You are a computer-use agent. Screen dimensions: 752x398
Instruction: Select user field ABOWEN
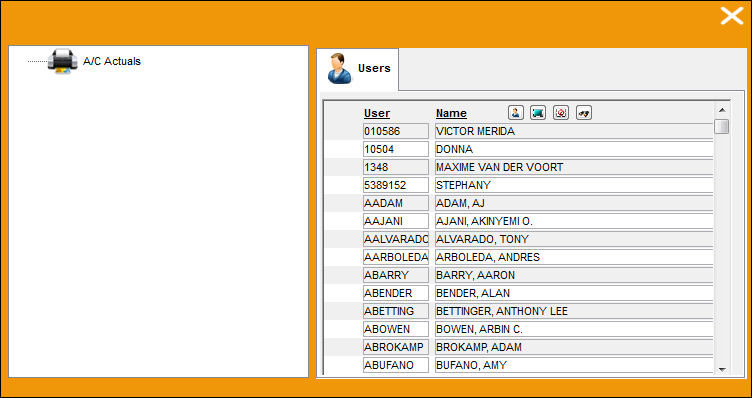396,329
